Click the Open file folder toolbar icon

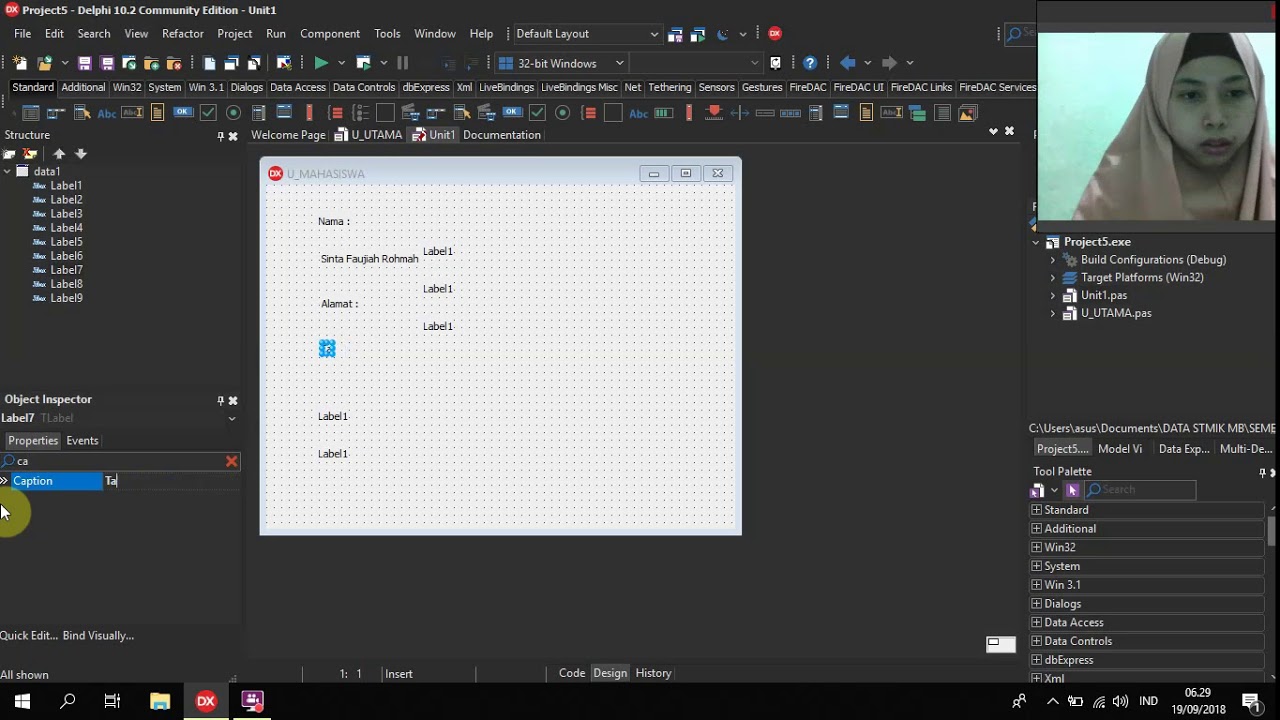pyautogui.click(x=45, y=63)
